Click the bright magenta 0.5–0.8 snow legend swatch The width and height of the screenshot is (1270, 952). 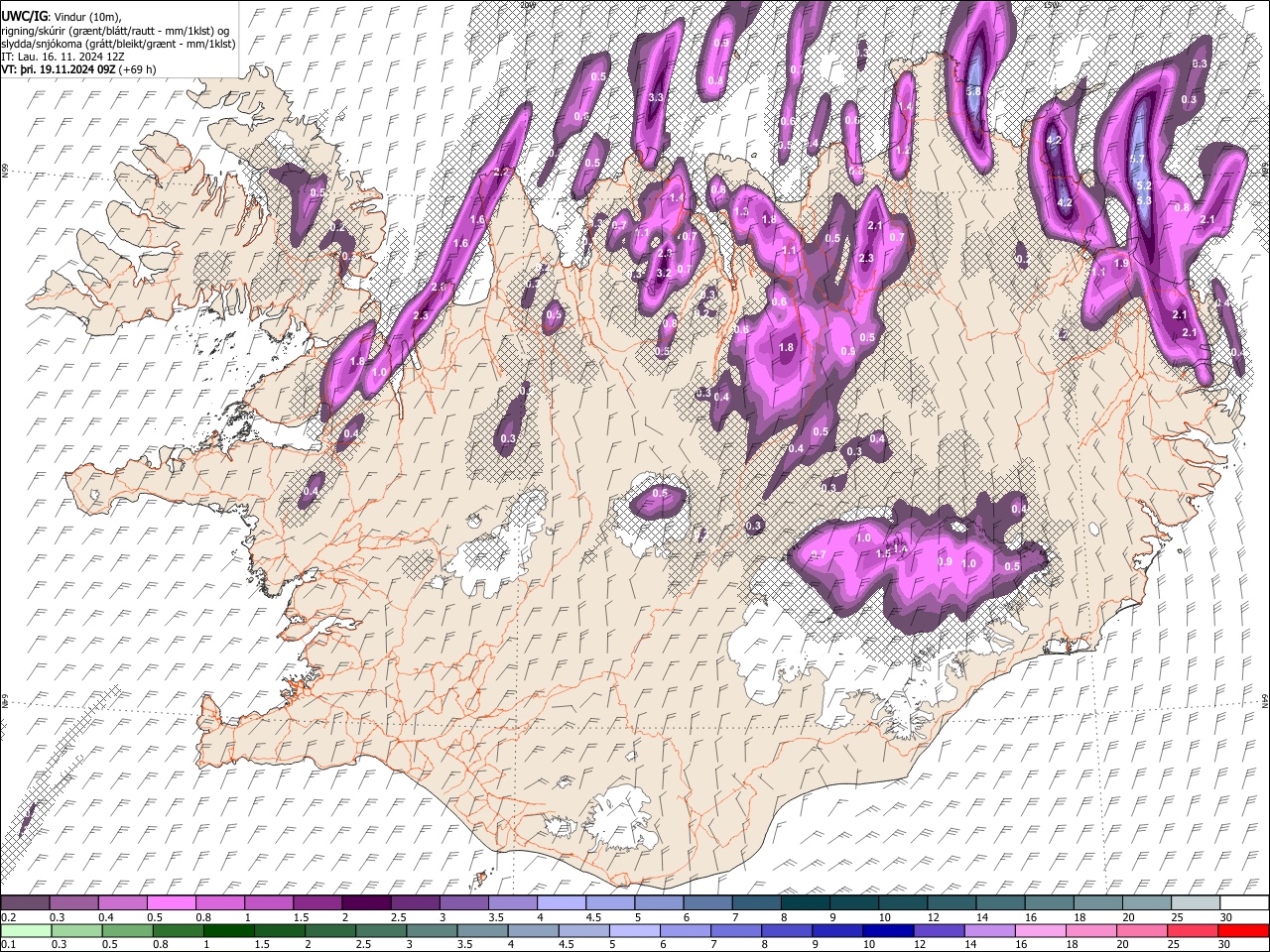[x=171, y=903]
